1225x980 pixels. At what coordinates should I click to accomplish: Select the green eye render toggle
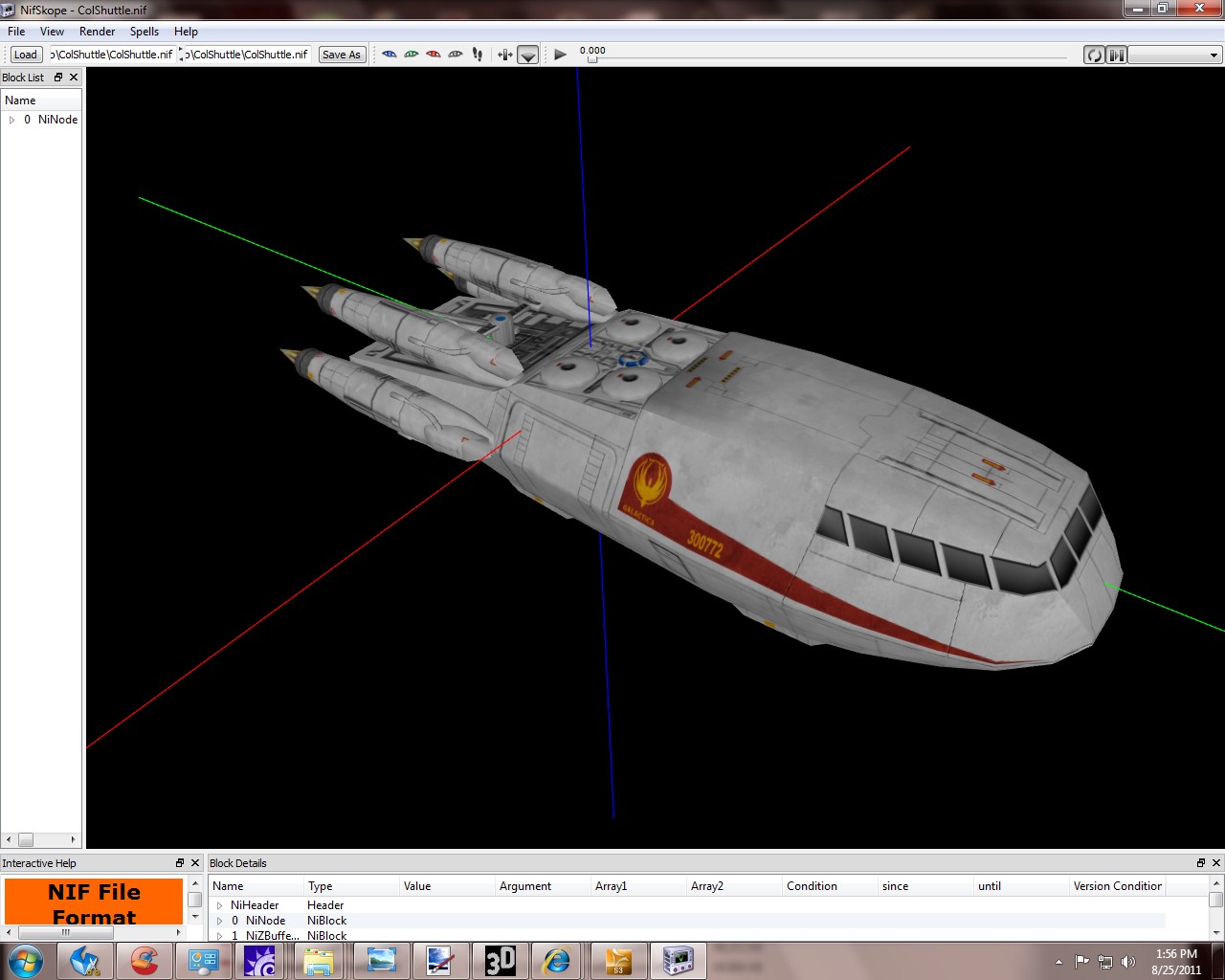pyautogui.click(x=411, y=55)
